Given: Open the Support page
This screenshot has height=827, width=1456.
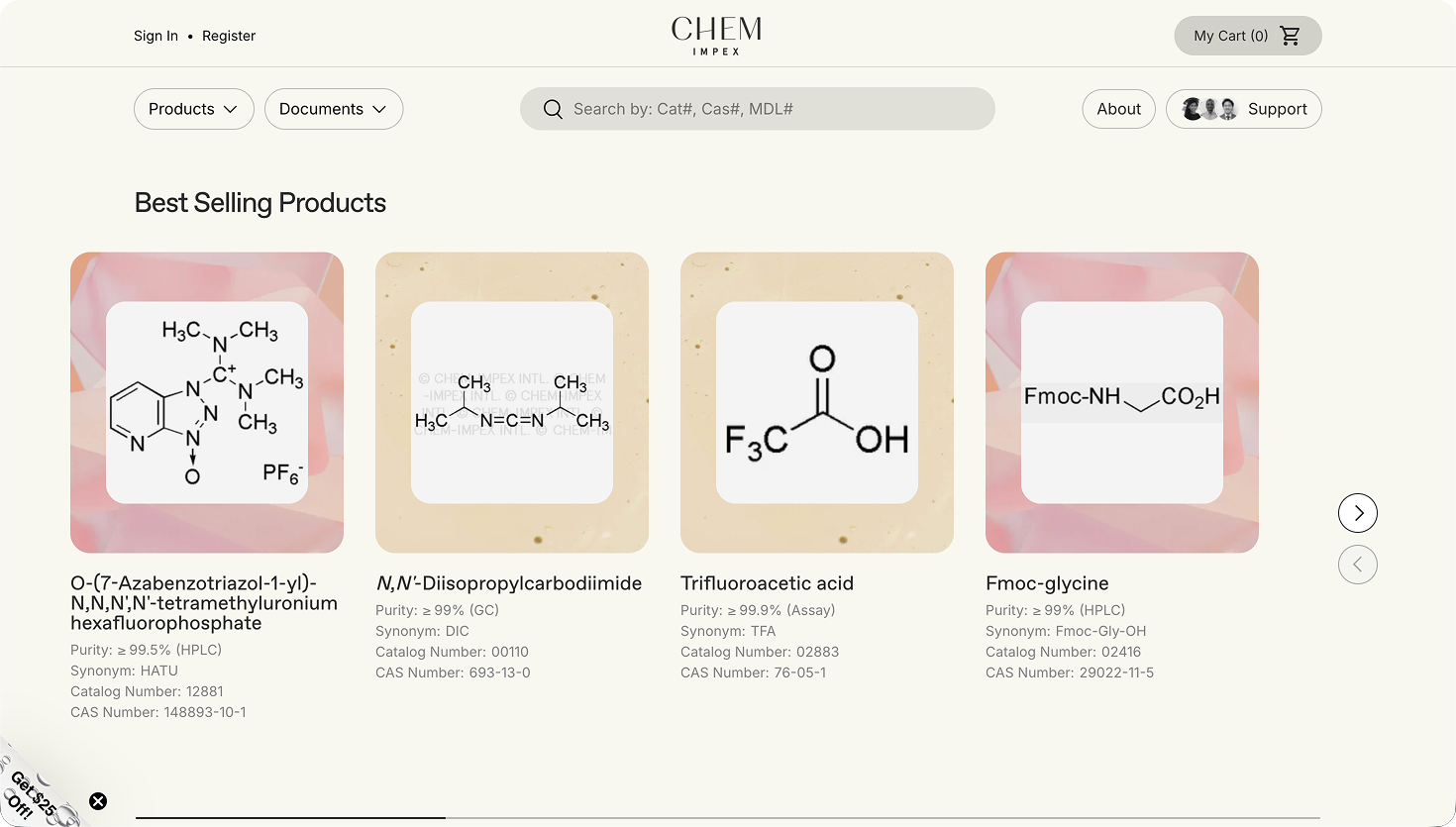Looking at the screenshot, I should (x=1277, y=109).
